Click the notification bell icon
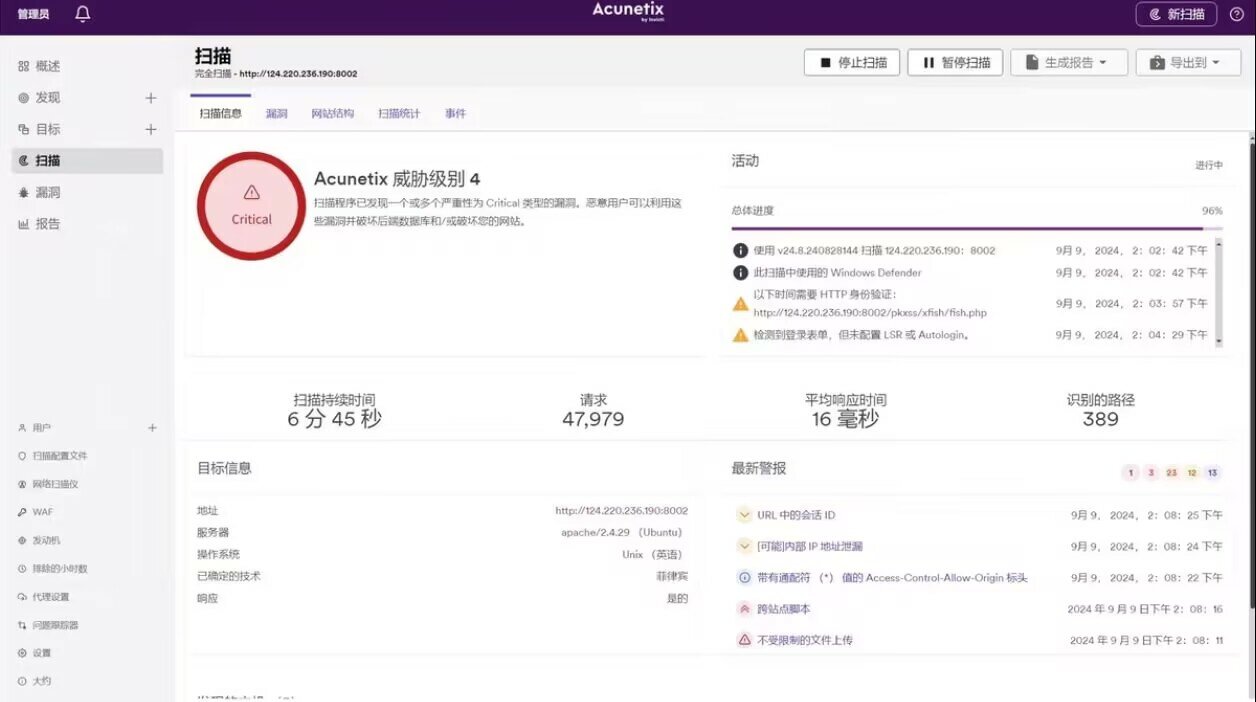Viewport: 1256px width, 702px height. pos(83,14)
